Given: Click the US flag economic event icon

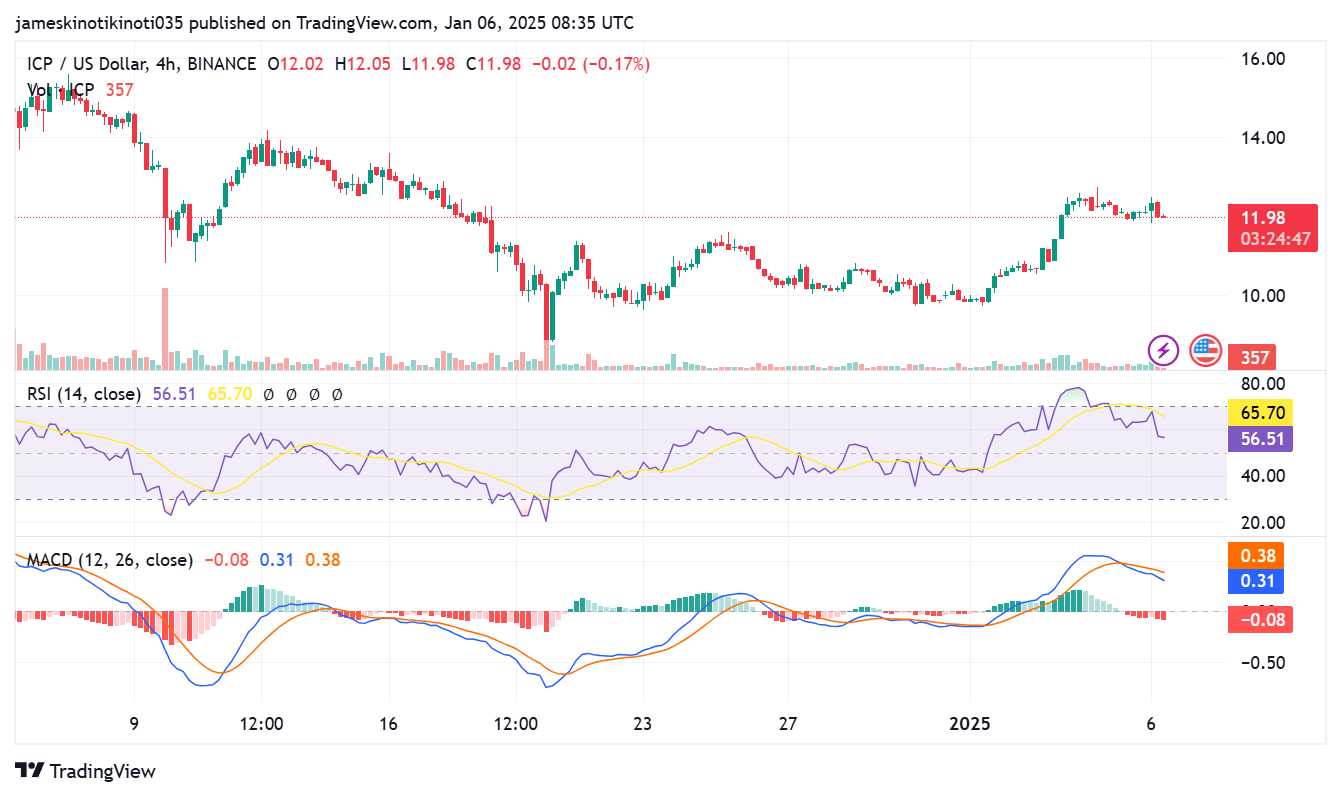Looking at the screenshot, I should pos(1206,350).
